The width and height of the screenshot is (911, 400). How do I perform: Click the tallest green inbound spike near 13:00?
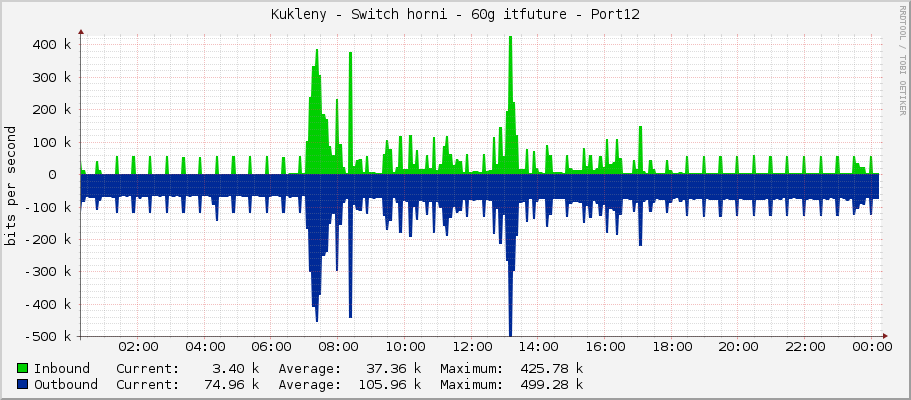(x=510, y=105)
